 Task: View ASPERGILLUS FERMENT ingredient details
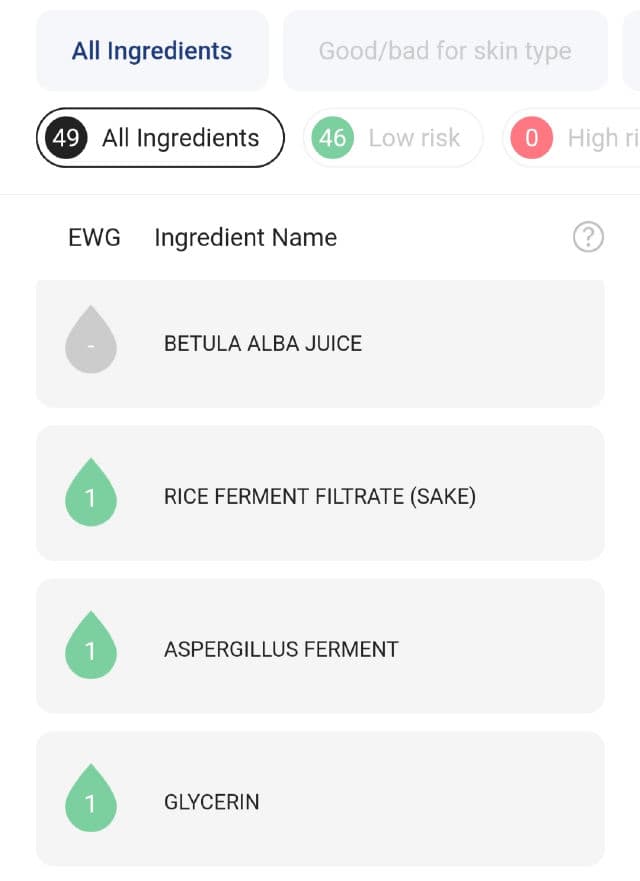281,649
